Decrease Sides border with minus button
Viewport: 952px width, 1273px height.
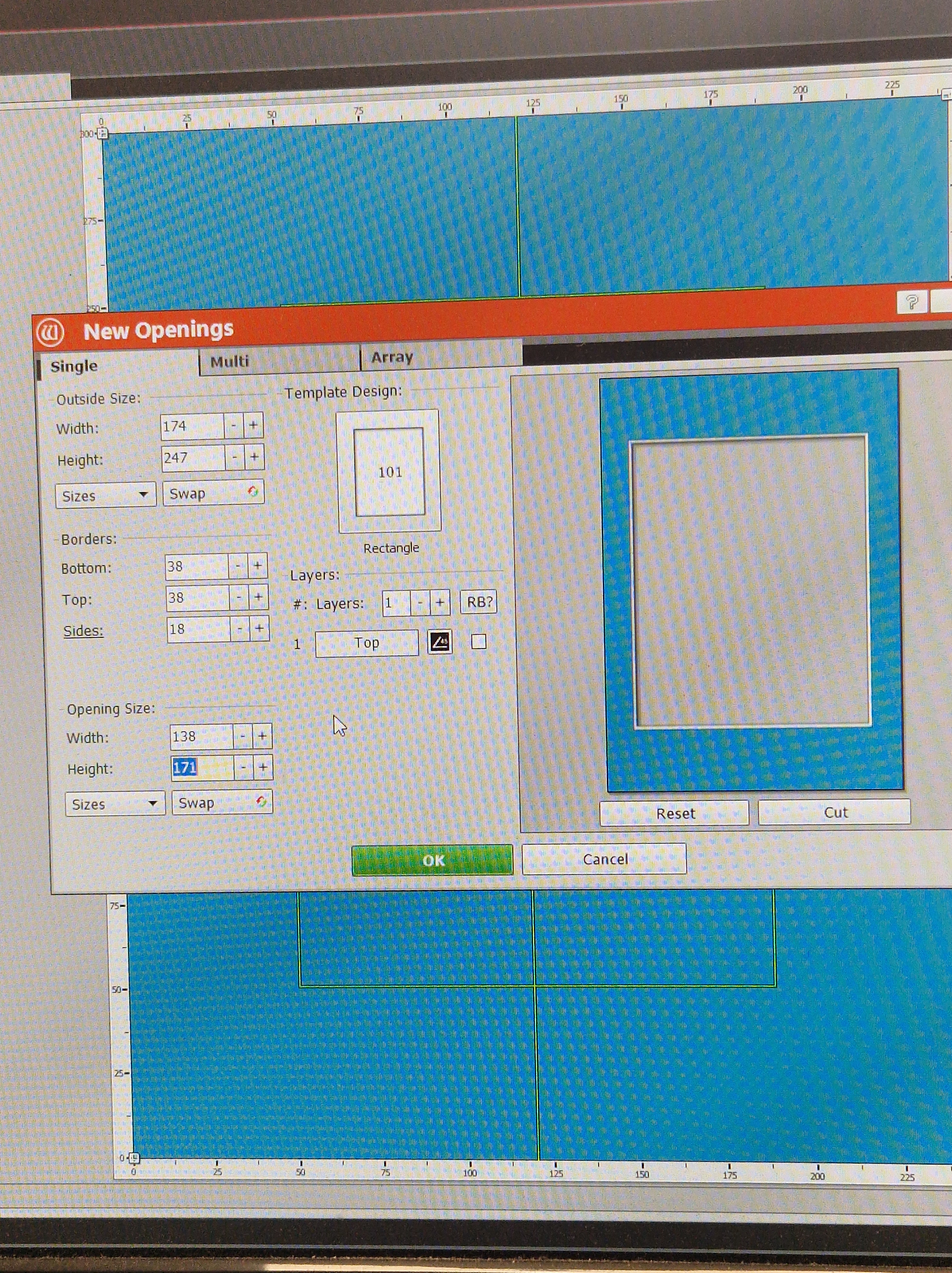[x=239, y=629]
